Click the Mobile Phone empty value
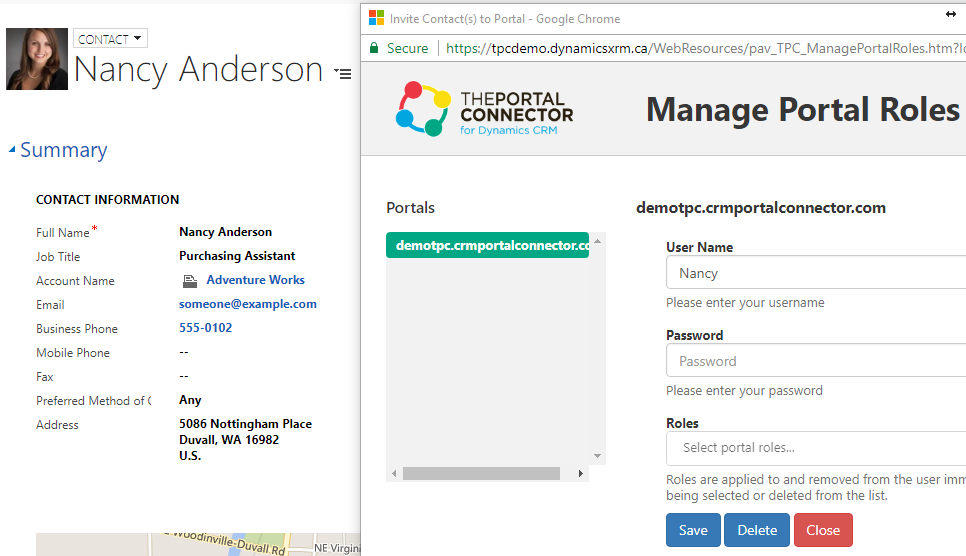 point(184,352)
